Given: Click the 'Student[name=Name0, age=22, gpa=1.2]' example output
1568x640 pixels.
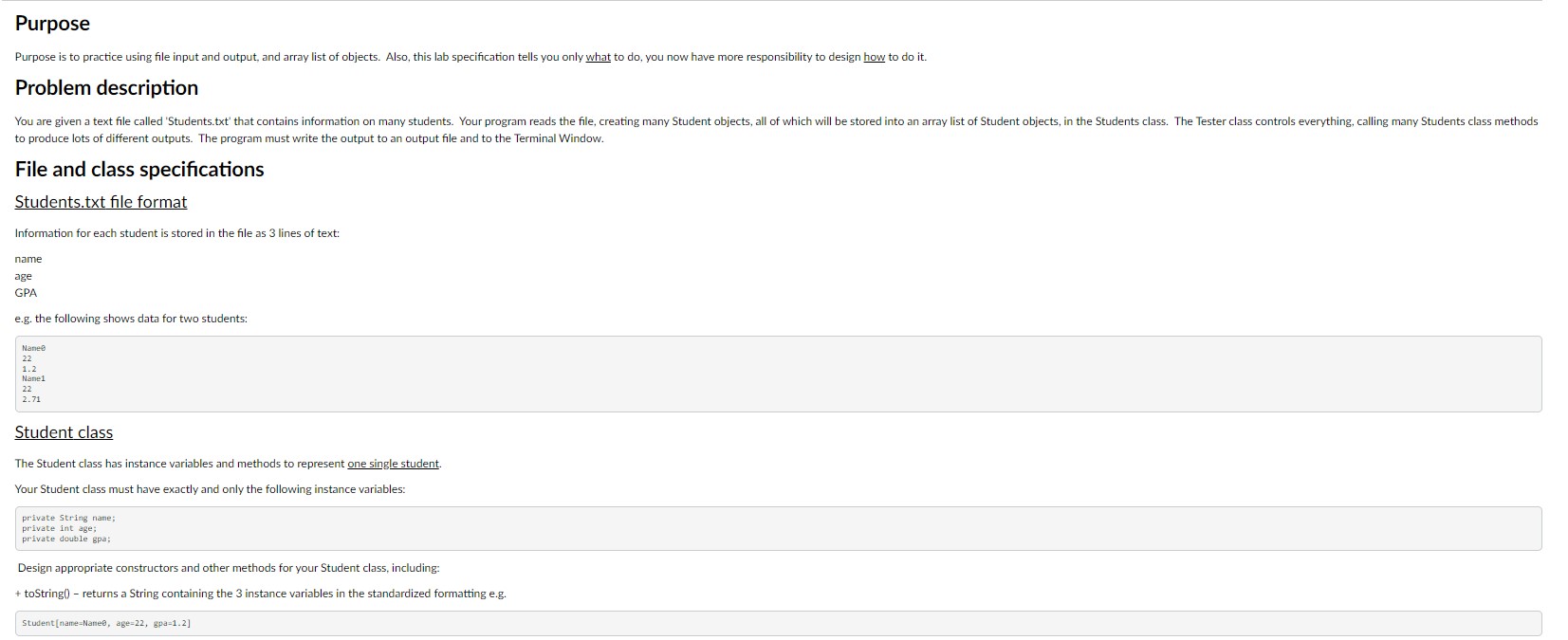Looking at the screenshot, I should (x=106, y=624).
